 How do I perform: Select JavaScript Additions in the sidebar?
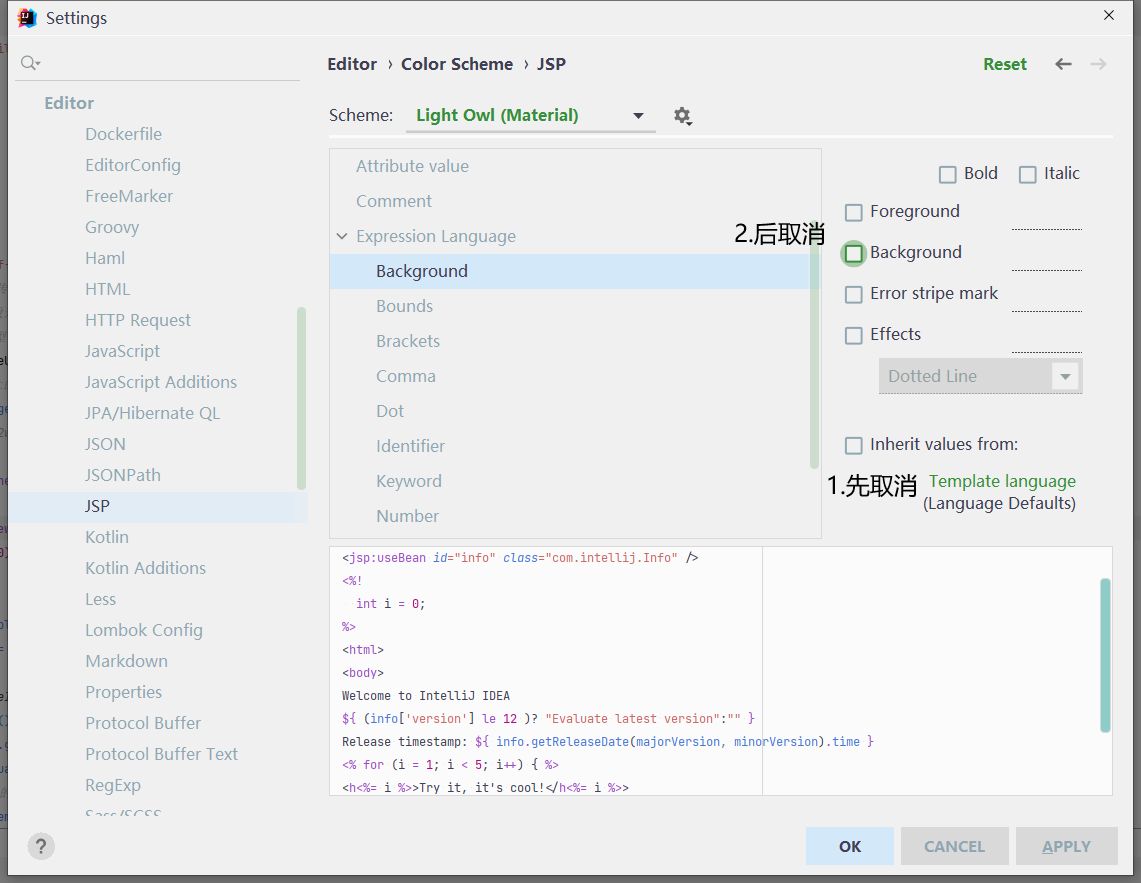(161, 382)
